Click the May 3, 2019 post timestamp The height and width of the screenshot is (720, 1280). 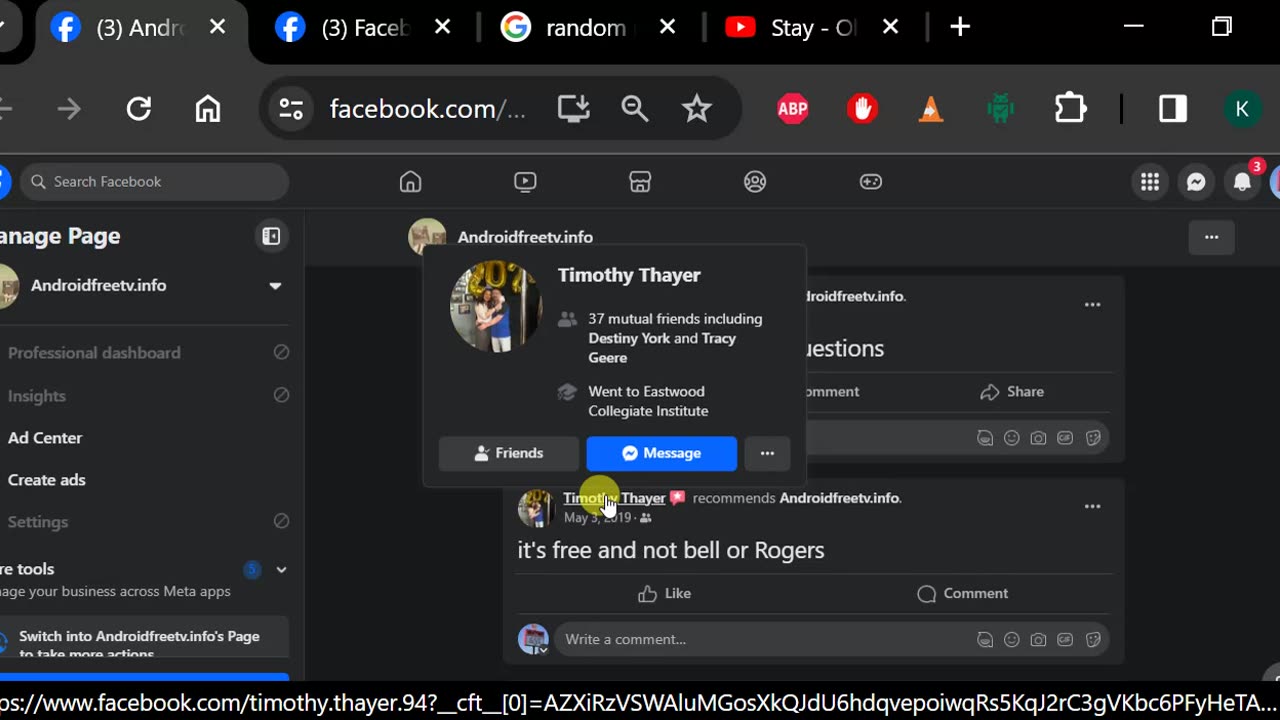(x=598, y=517)
